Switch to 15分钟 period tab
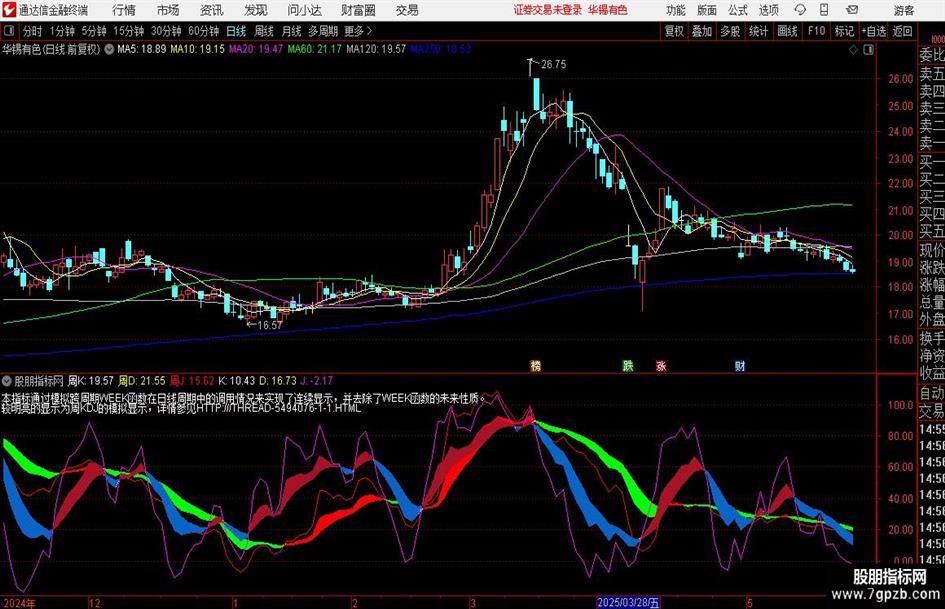945x609 pixels. (128, 31)
